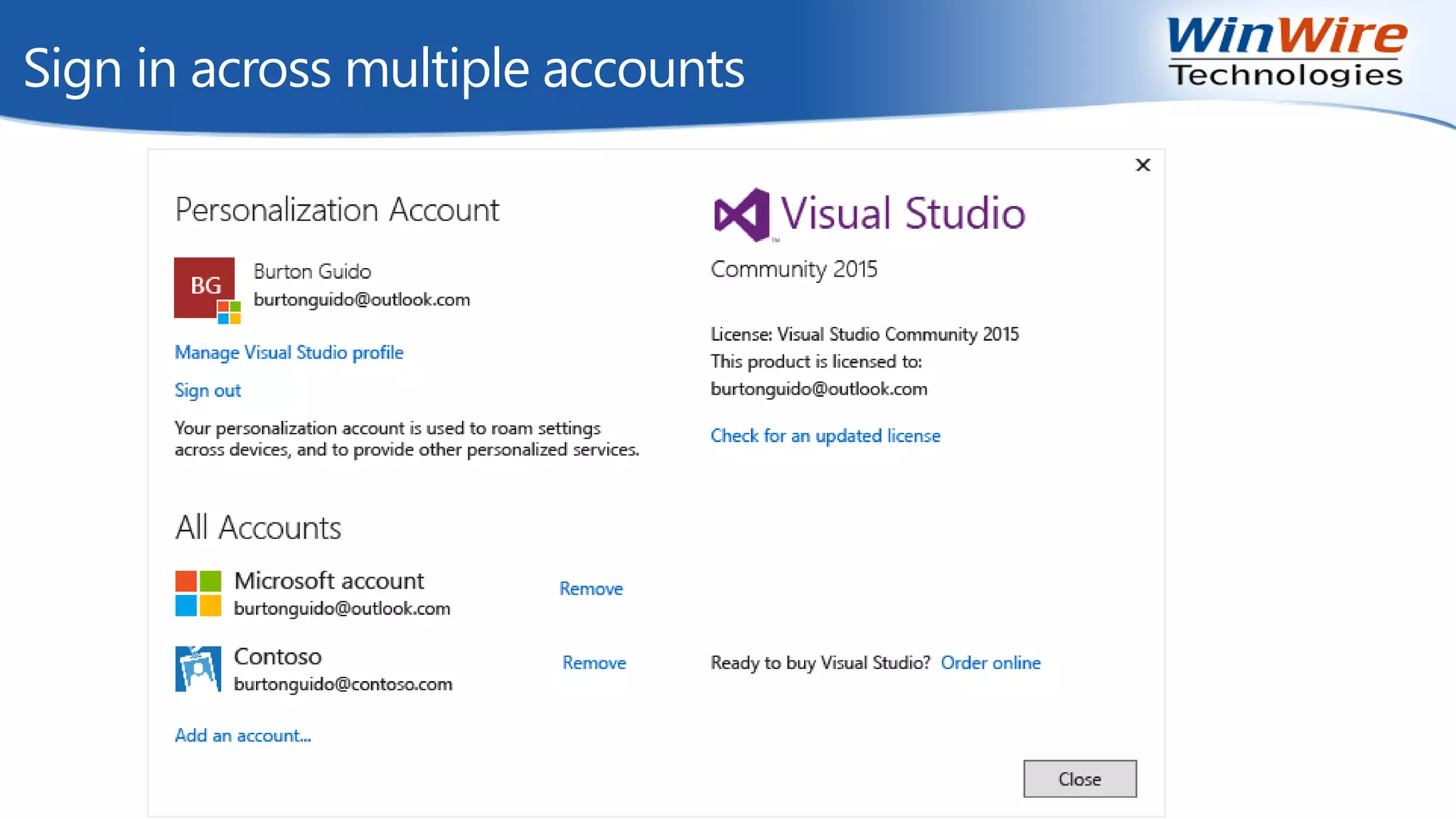Click the Visual Studio logo icon

742,215
